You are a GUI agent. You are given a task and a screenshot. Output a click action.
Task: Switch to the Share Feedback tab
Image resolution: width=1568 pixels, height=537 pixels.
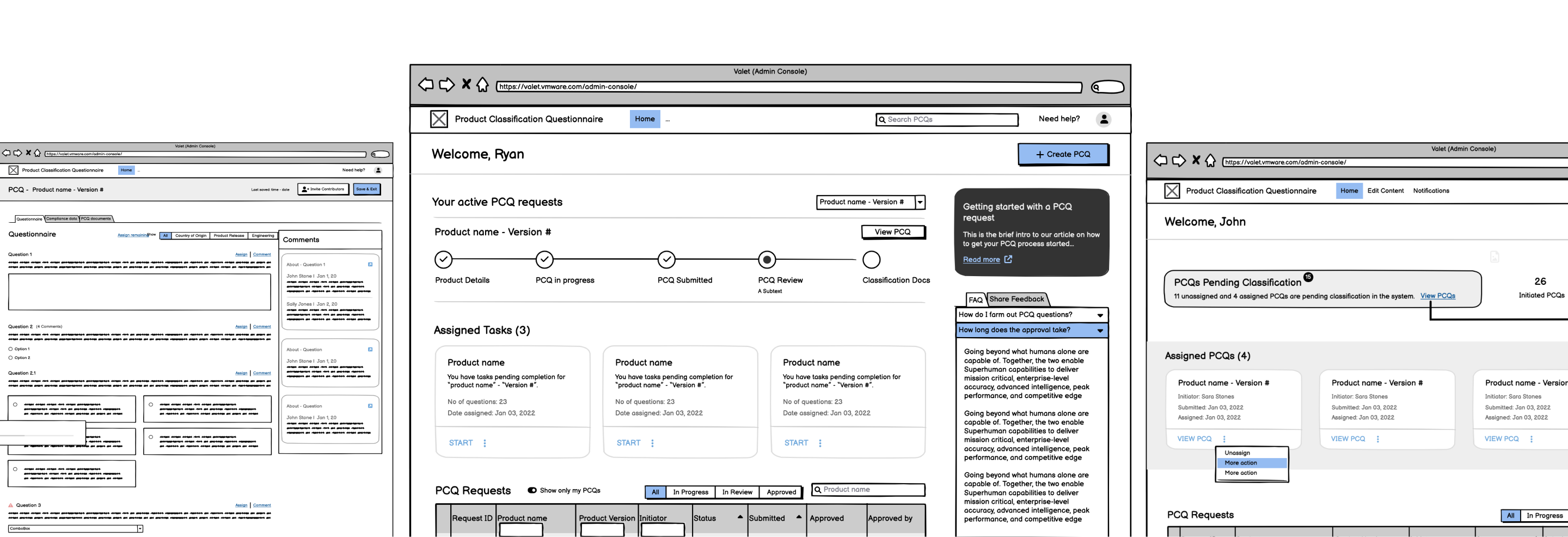(x=1016, y=299)
